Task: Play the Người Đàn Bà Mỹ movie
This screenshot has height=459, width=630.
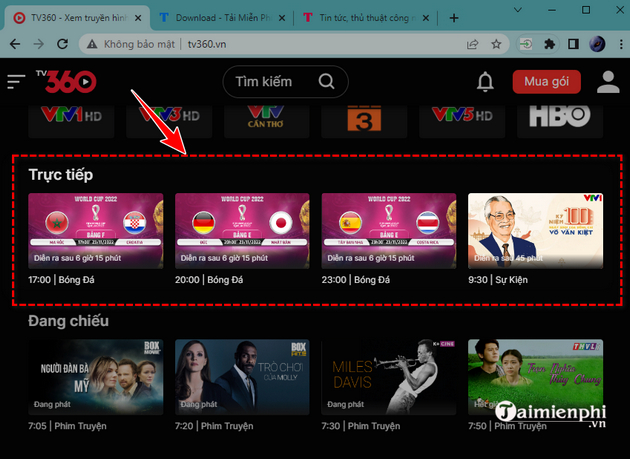Action: 96,377
